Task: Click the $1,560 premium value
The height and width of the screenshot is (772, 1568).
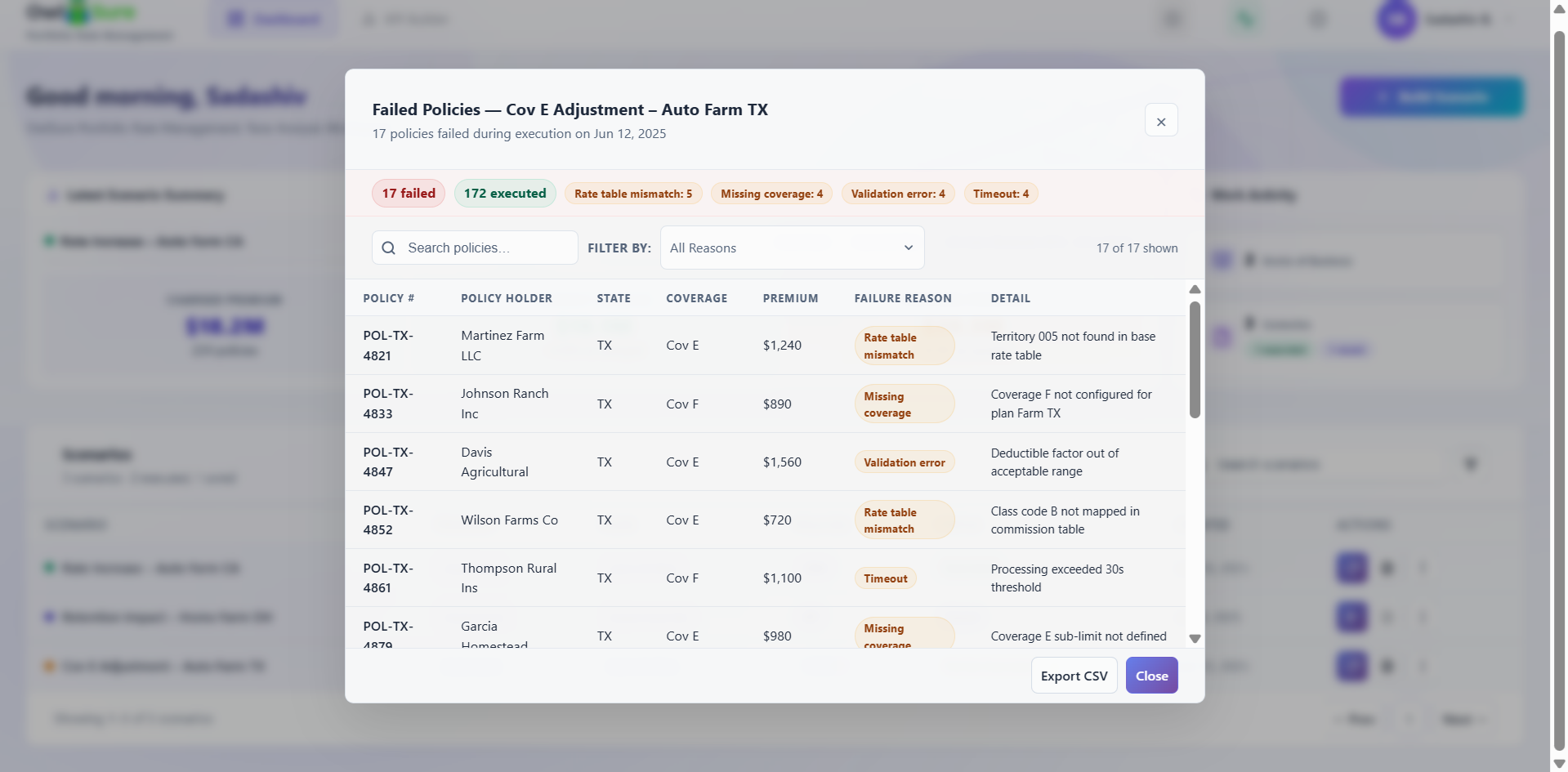Action: click(x=782, y=462)
